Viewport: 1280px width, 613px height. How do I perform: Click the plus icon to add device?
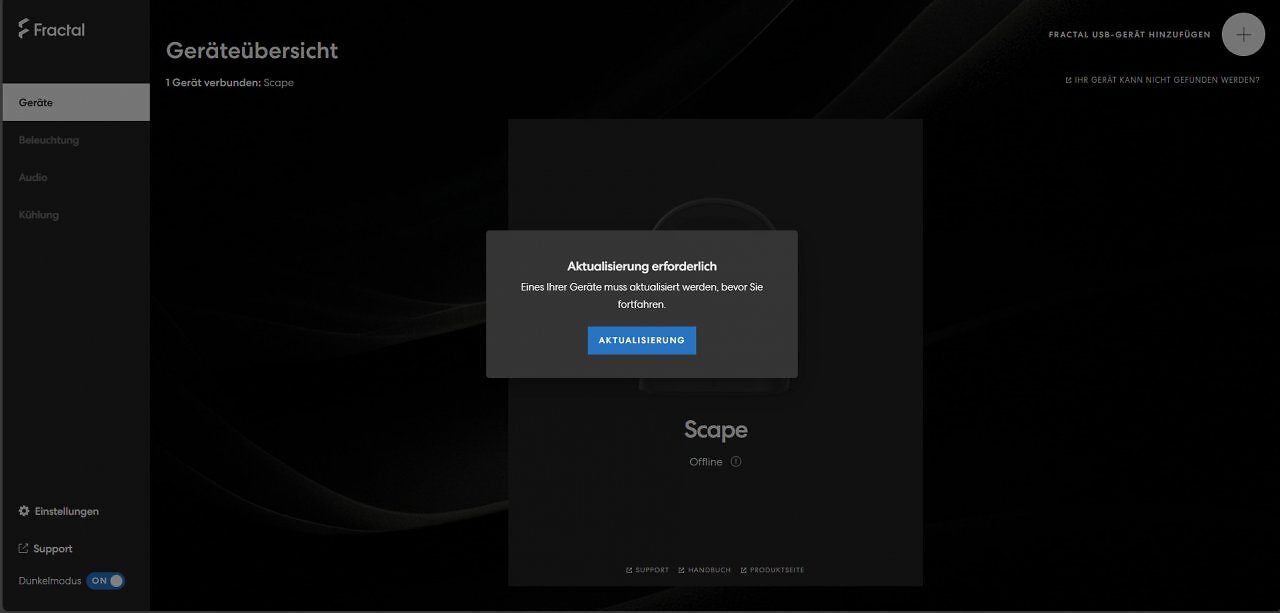click(1243, 34)
